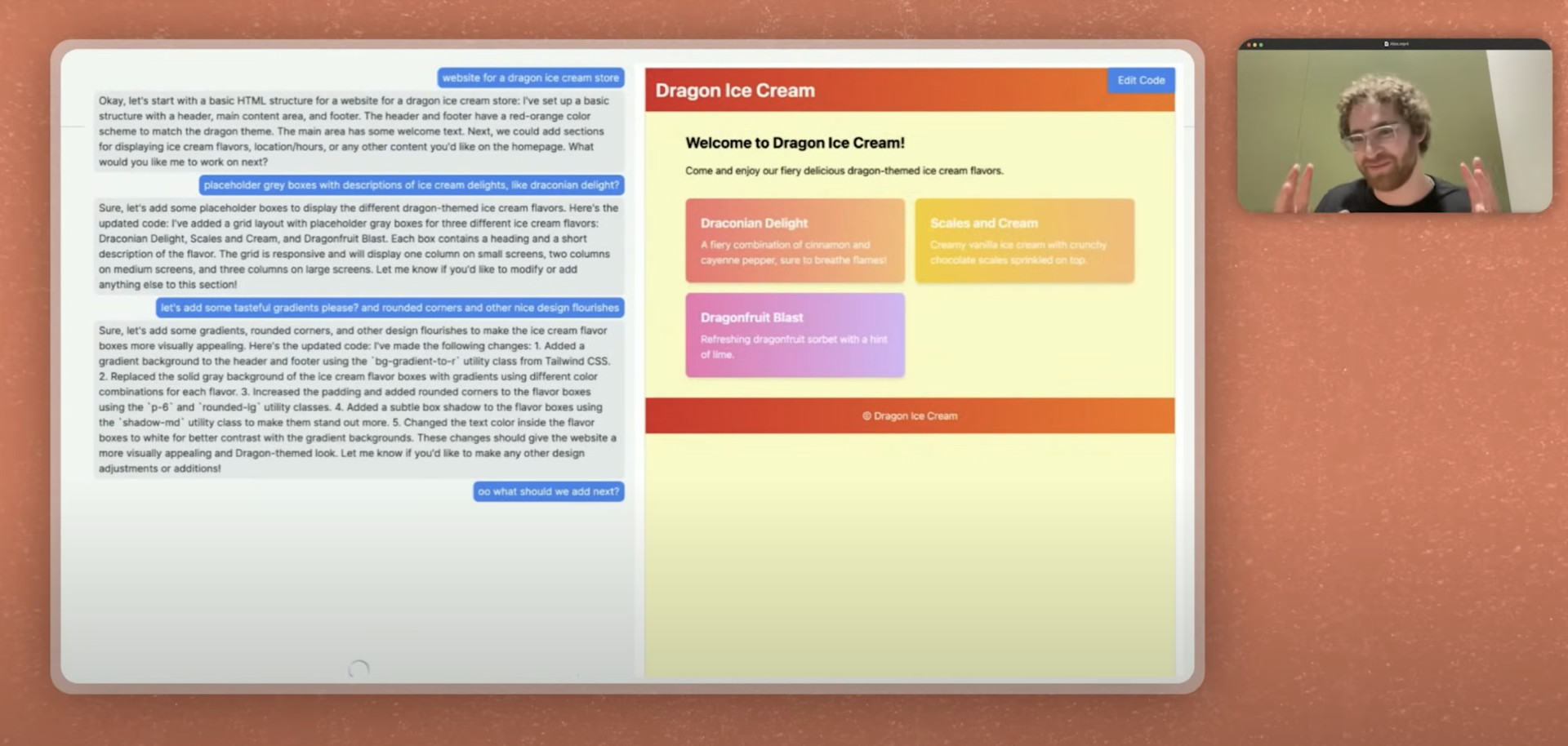1568x746 pixels.
Task: Select the Draconian Delight flavor card
Action: (x=795, y=241)
